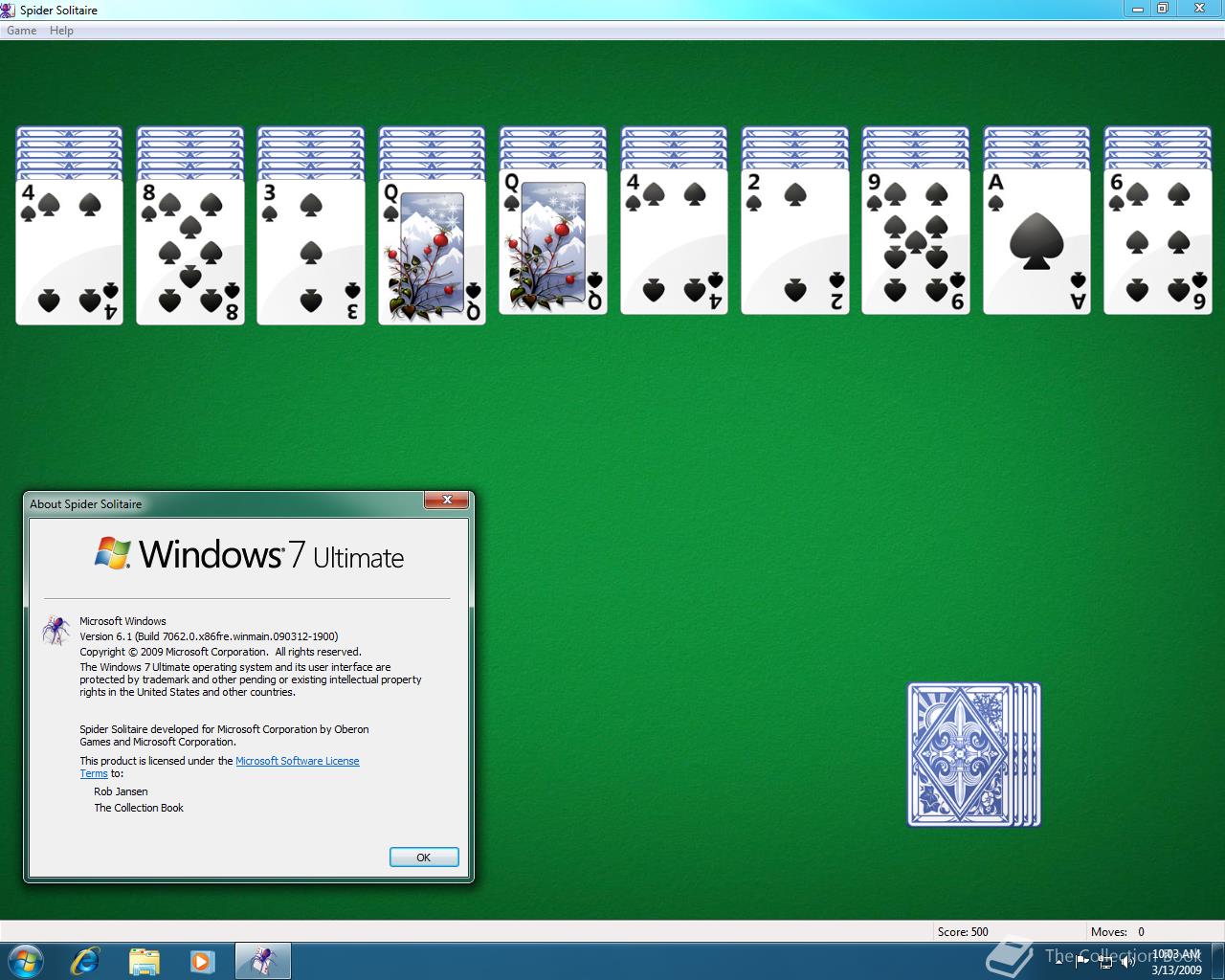Click the volume icon in system tray
Screen dimensions: 1225x980
click(x=1129, y=961)
